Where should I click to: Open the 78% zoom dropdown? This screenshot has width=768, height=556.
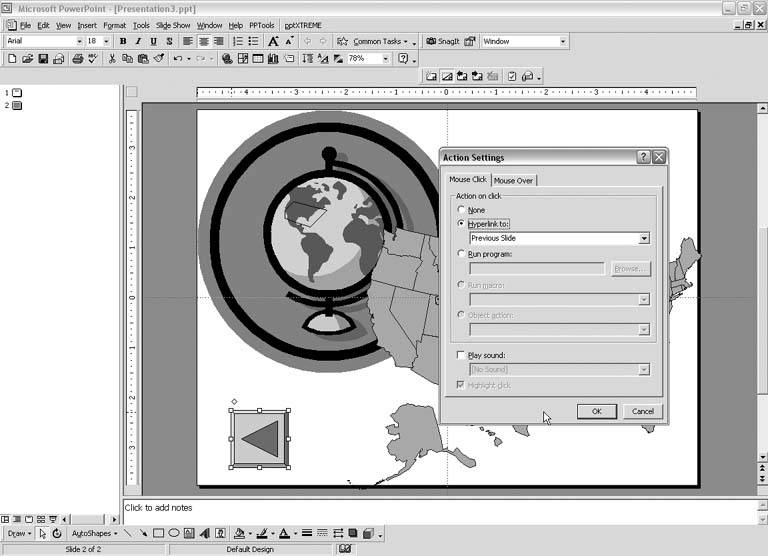(x=385, y=60)
